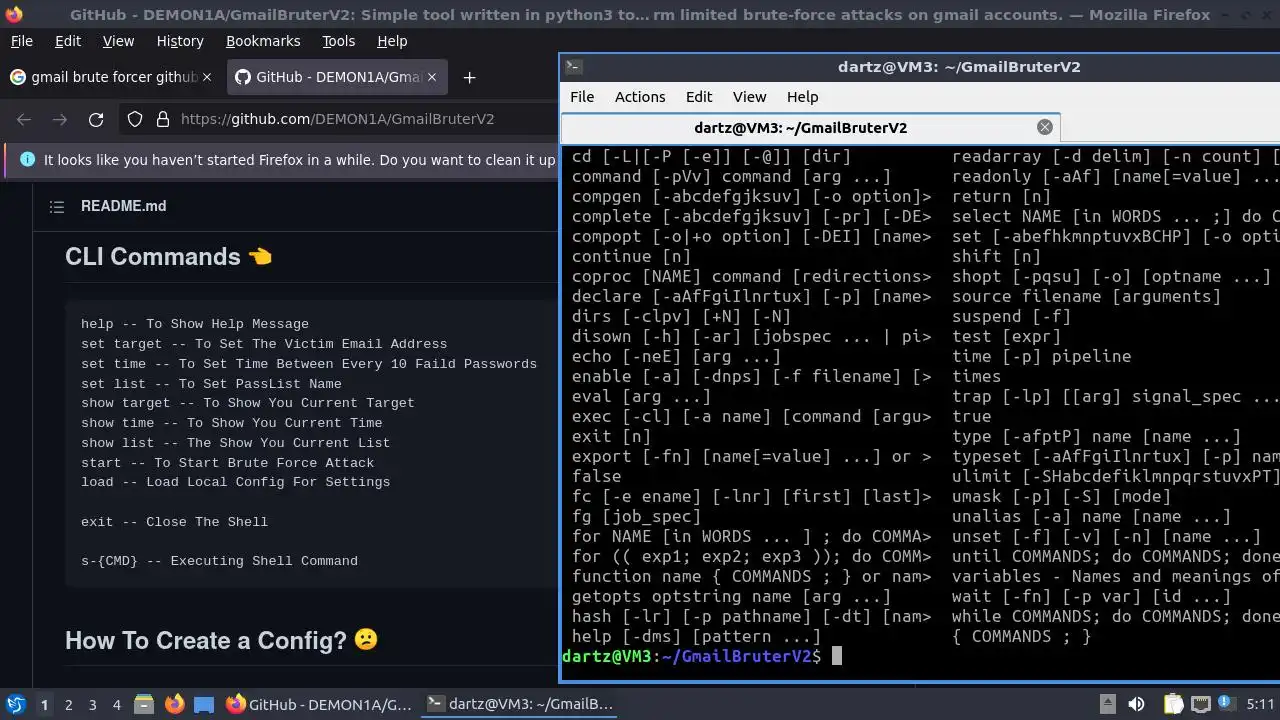Click the Firefox forward arrow button

click(60, 119)
